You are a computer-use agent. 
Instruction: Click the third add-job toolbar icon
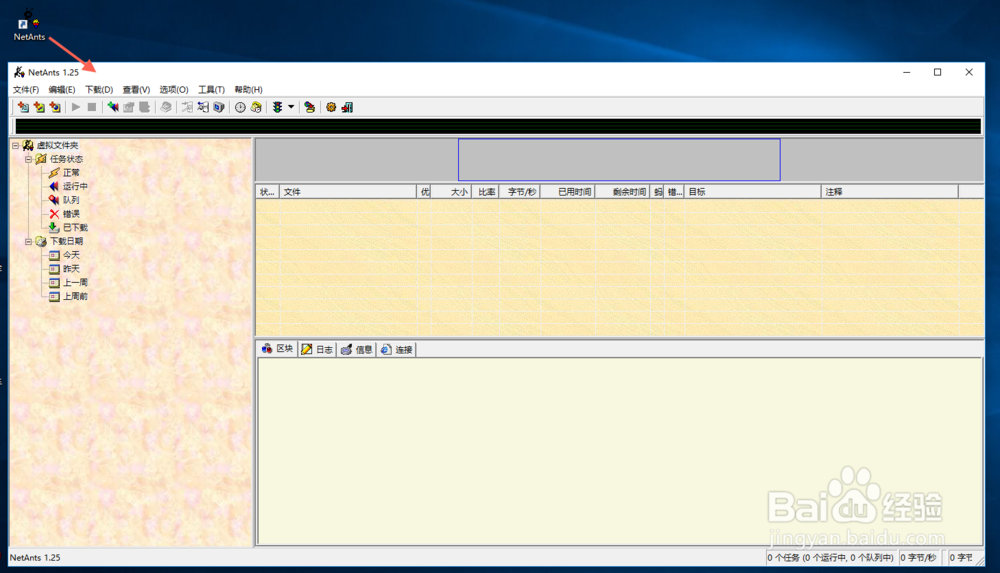point(55,107)
